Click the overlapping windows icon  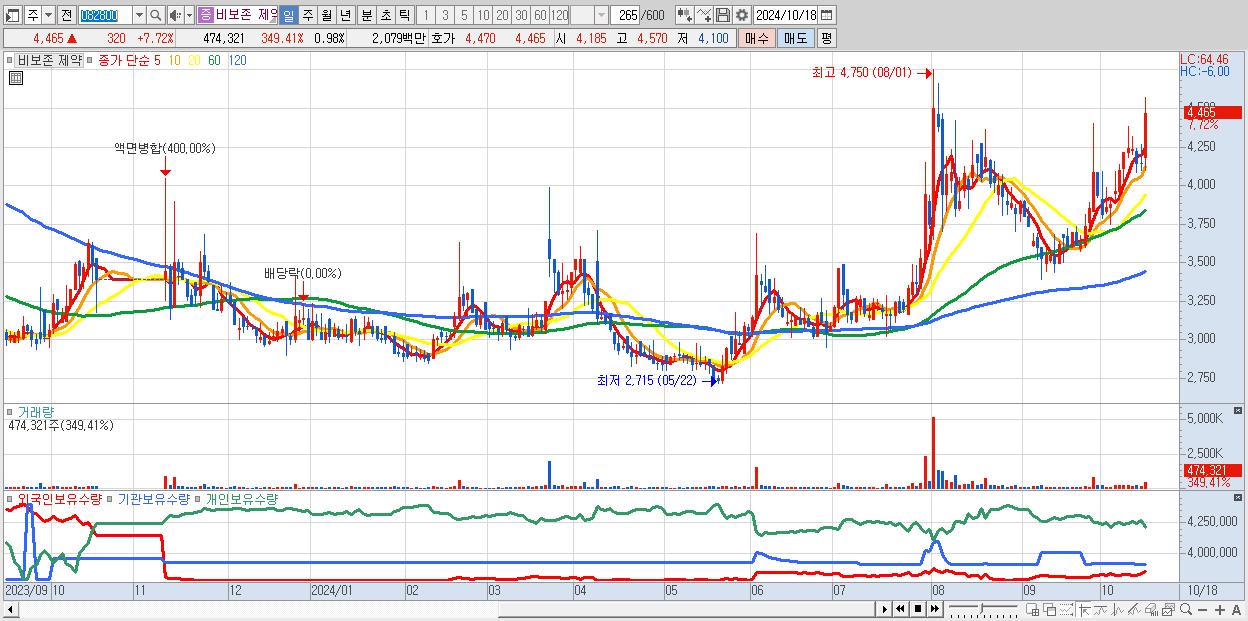tap(1049, 609)
